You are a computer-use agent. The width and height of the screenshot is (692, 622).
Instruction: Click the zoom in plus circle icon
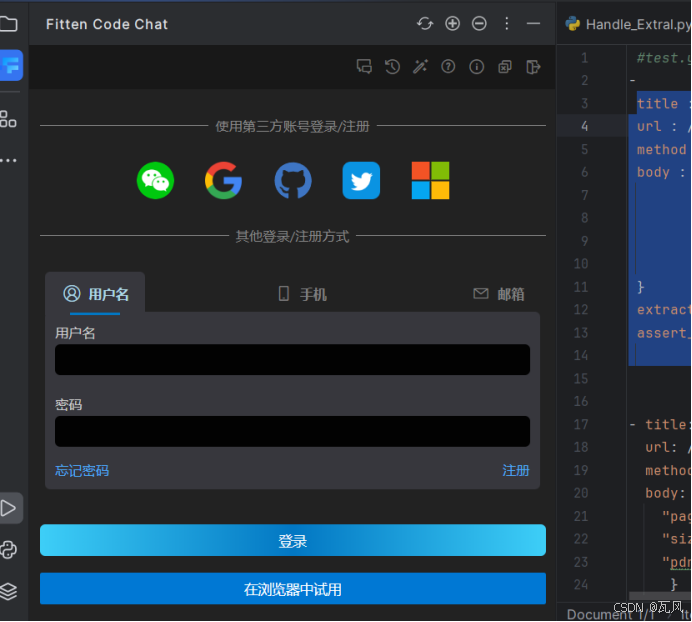(452, 23)
